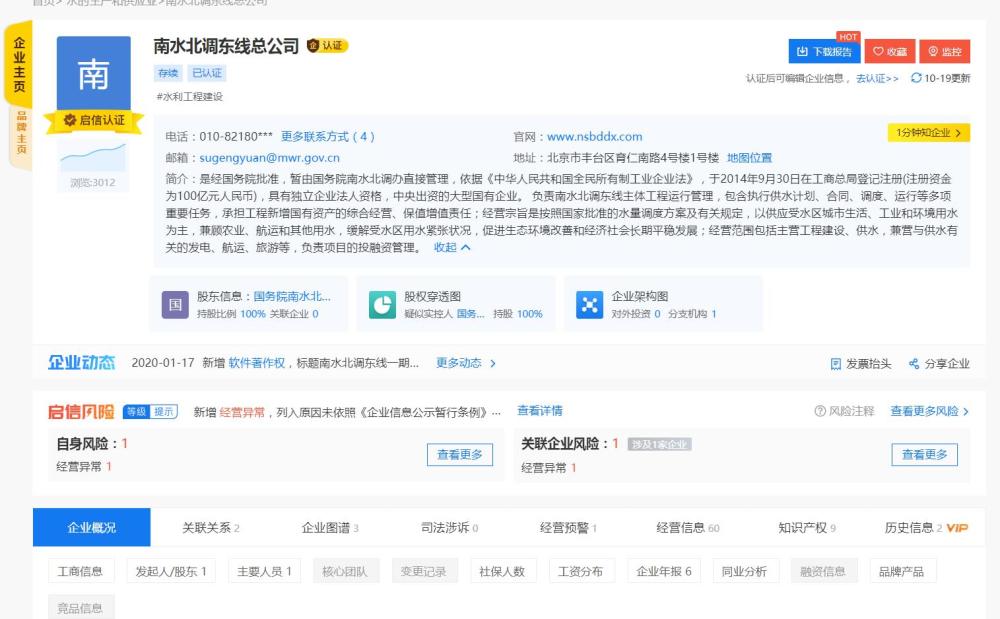Switch to 经营预警 tab
Screen dimensions: 1000x619
(568, 528)
